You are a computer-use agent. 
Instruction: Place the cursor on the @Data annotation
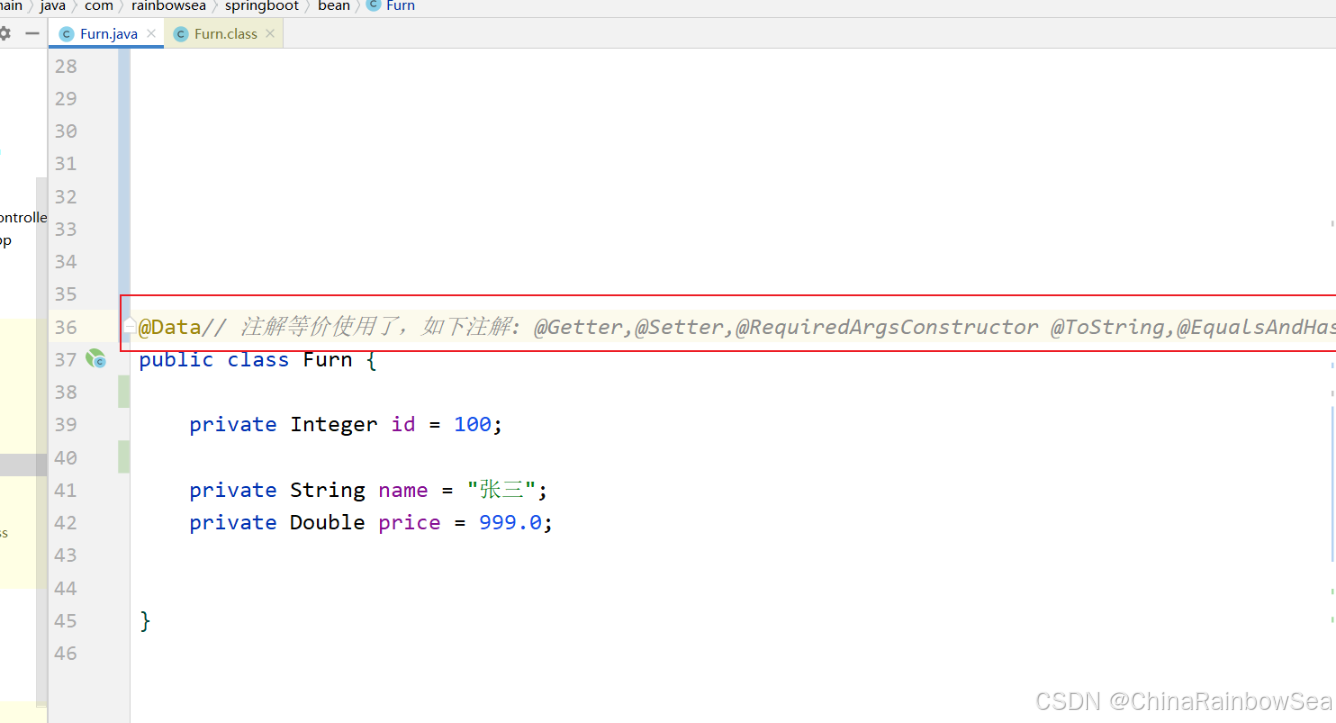[x=170, y=327]
